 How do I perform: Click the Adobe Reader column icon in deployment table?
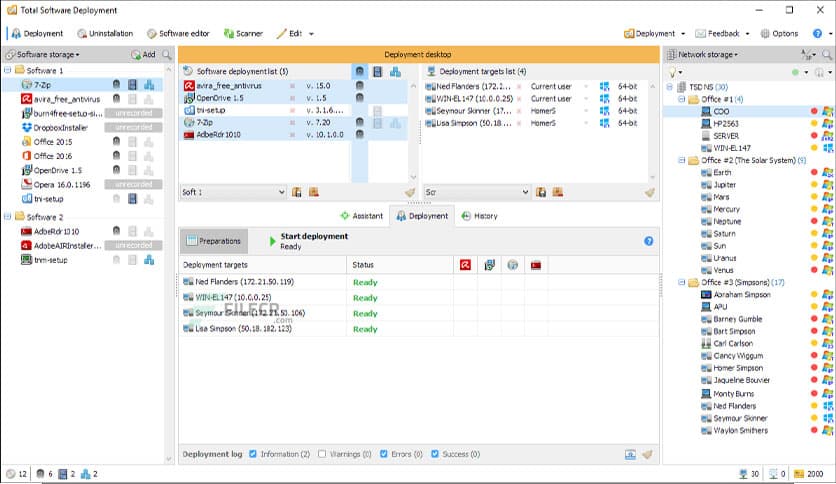click(536, 265)
